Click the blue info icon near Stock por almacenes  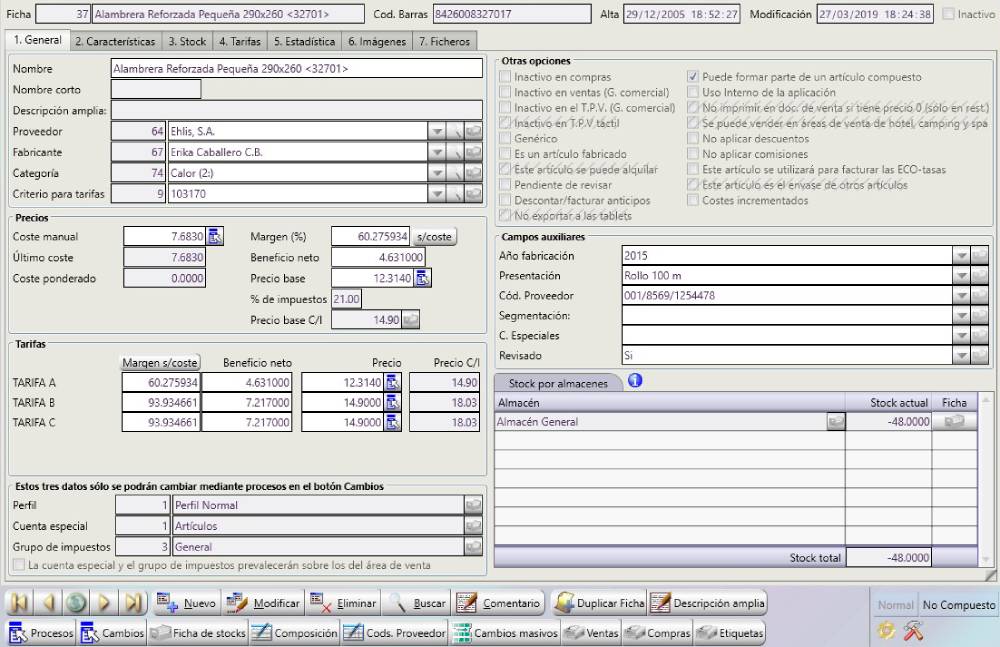coord(634,381)
